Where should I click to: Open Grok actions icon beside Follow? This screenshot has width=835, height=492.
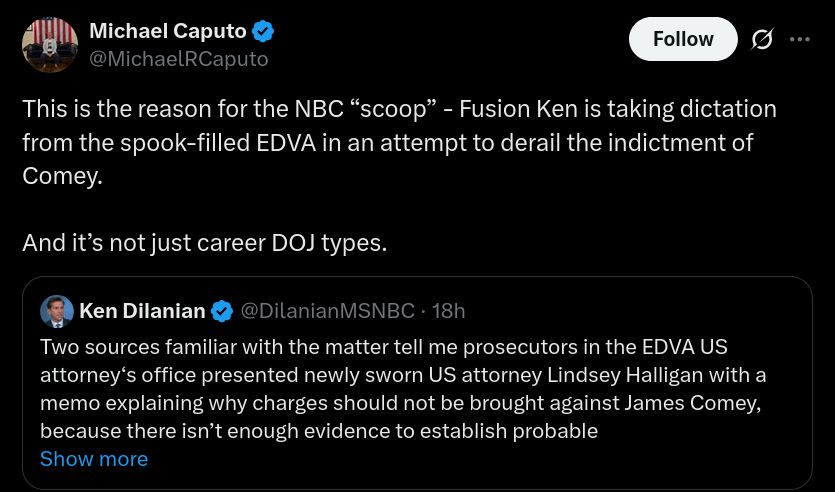pyautogui.click(x=761, y=39)
